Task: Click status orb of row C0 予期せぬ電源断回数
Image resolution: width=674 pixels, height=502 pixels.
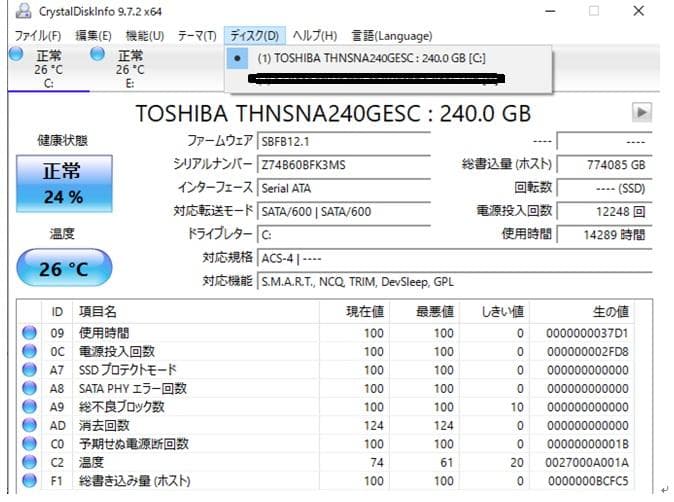Action: (x=29, y=444)
